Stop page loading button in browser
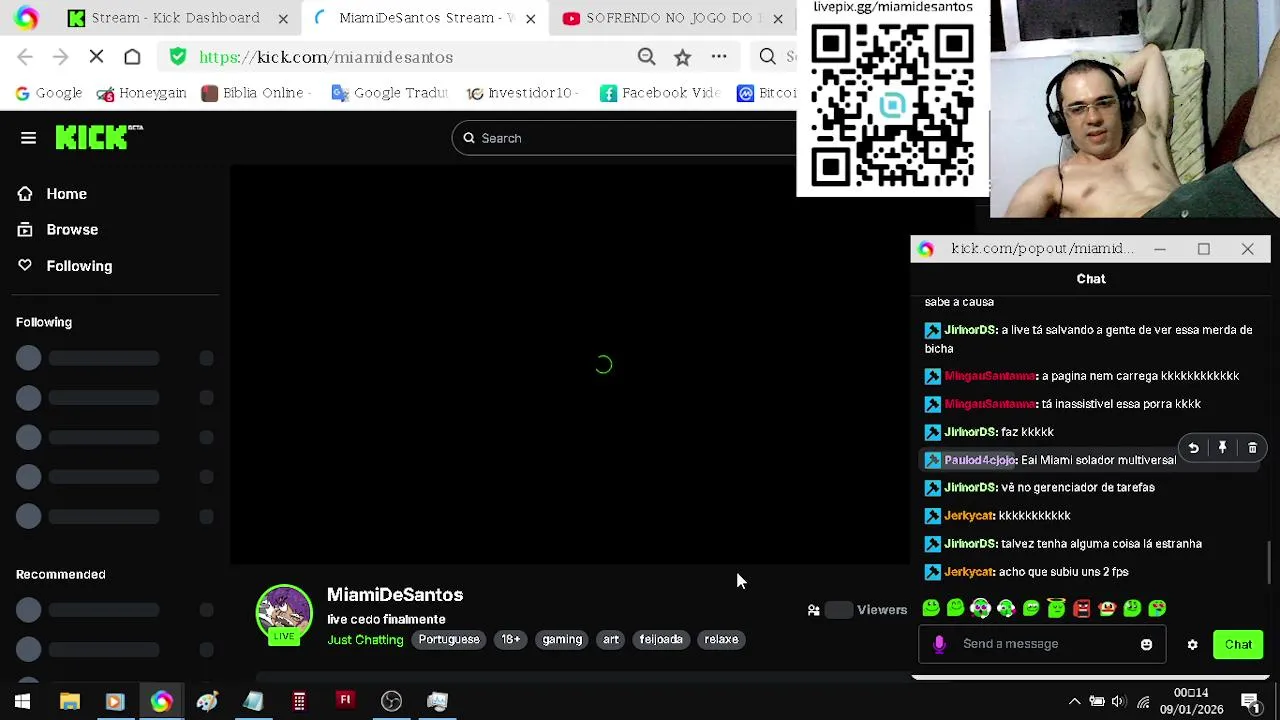Screen dimensions: 1280x720 click(96, 57)
